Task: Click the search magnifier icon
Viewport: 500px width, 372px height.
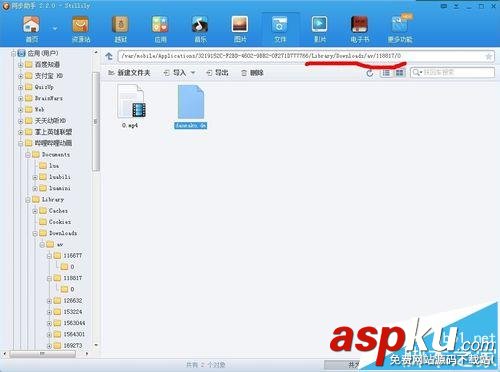Action: pos(416,72)
